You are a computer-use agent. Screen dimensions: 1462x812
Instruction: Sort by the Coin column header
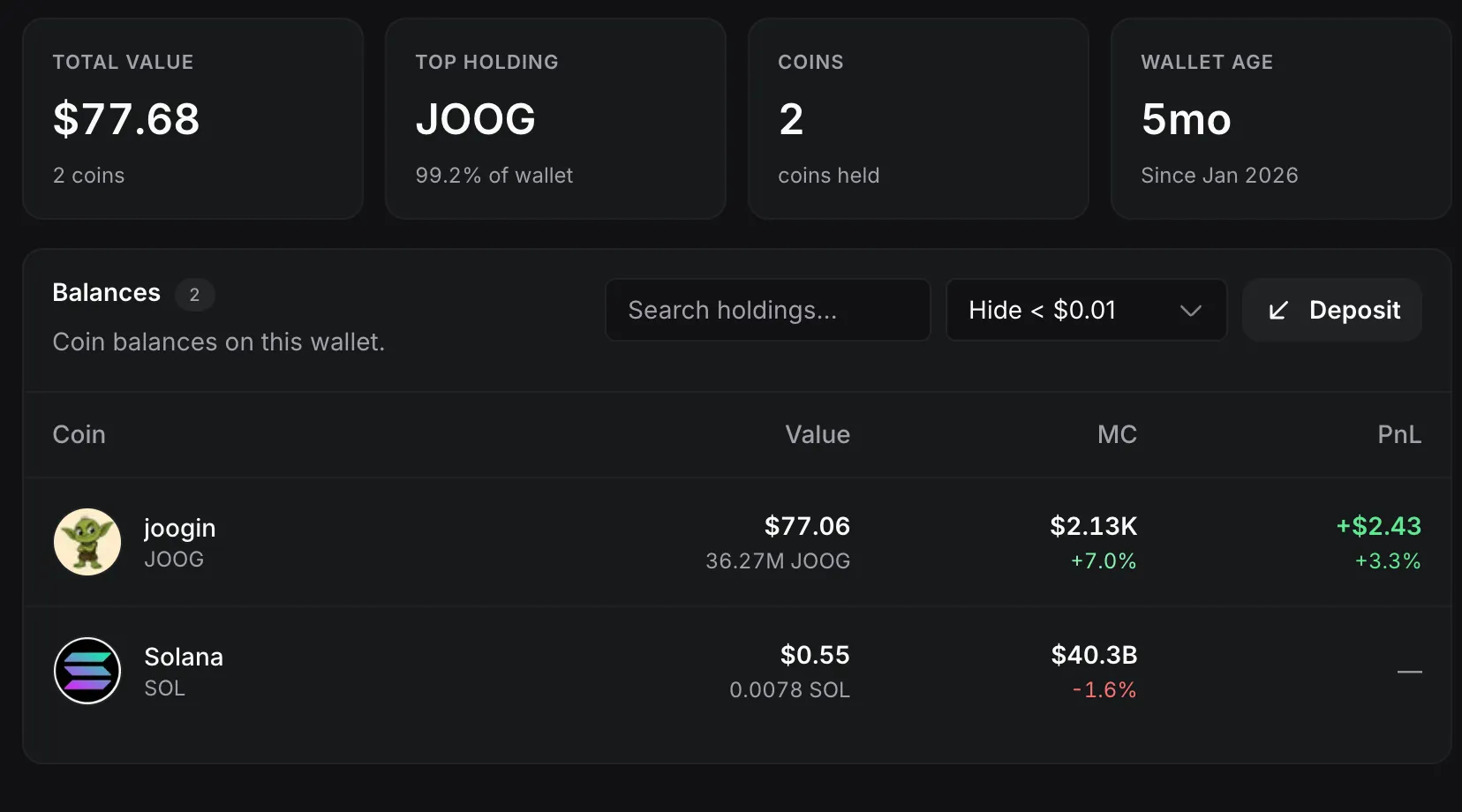point(79,434)
